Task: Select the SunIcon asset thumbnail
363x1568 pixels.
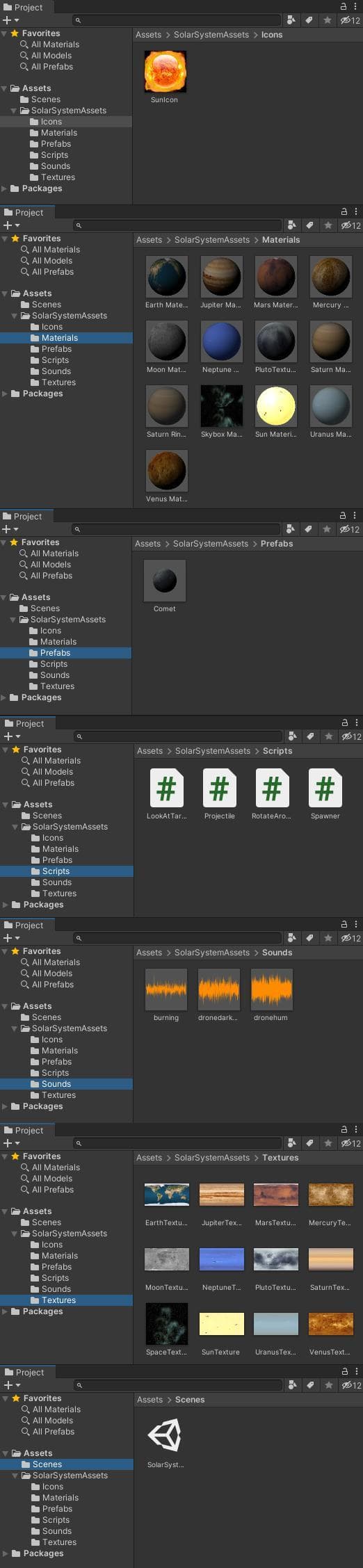Action: pos(165,72)
